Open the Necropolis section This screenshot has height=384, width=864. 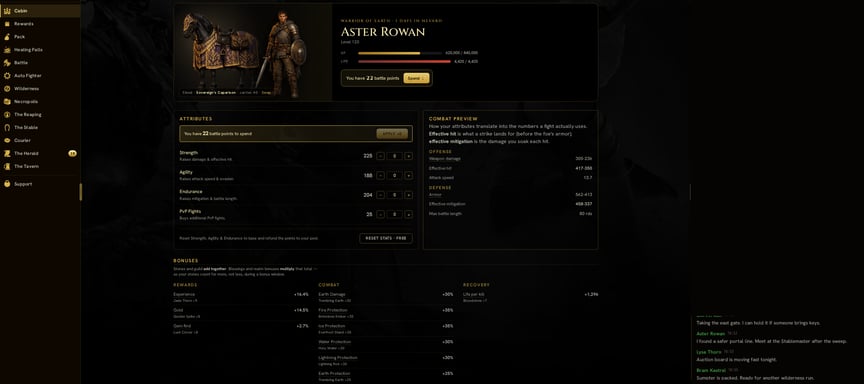40,101
